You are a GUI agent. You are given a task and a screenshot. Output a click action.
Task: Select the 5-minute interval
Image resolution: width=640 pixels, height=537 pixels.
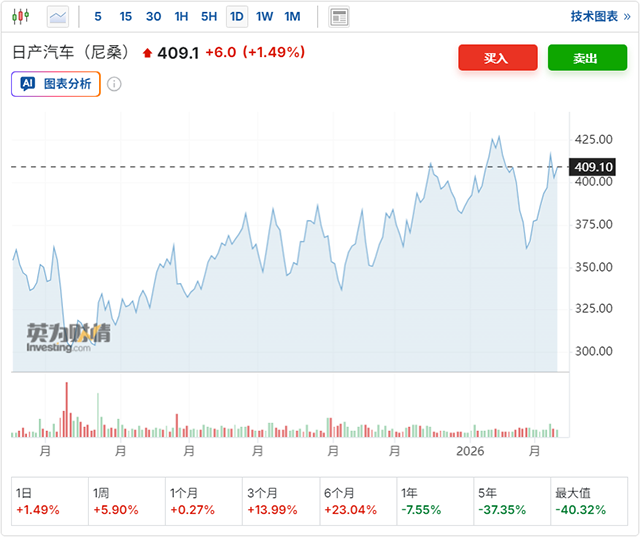point(97,16)
